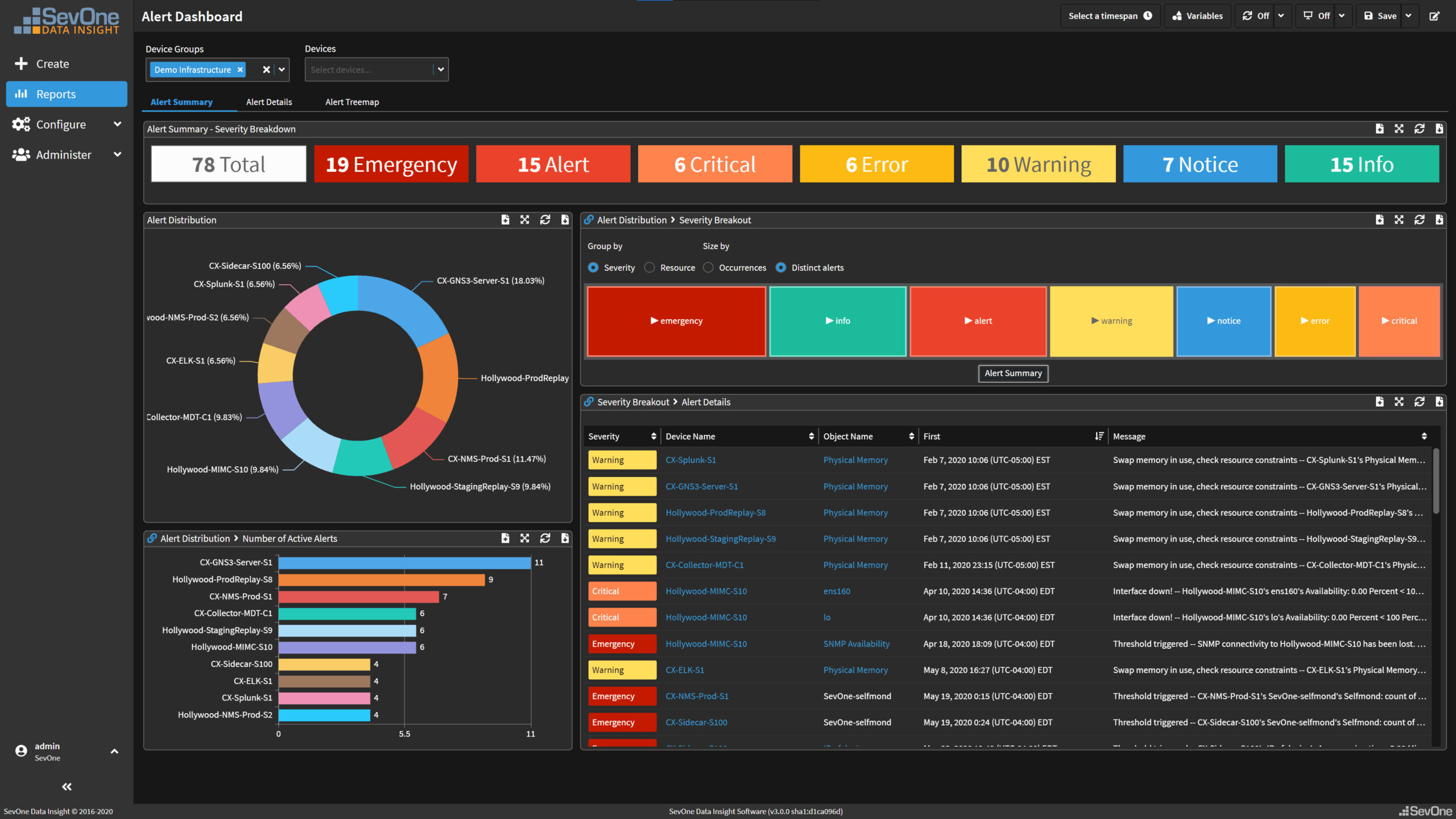Image resolution: width=1456 pixels, height=819 pixels.
Task: Clear all Device Groups selections
Action: (x=266, y=69)
